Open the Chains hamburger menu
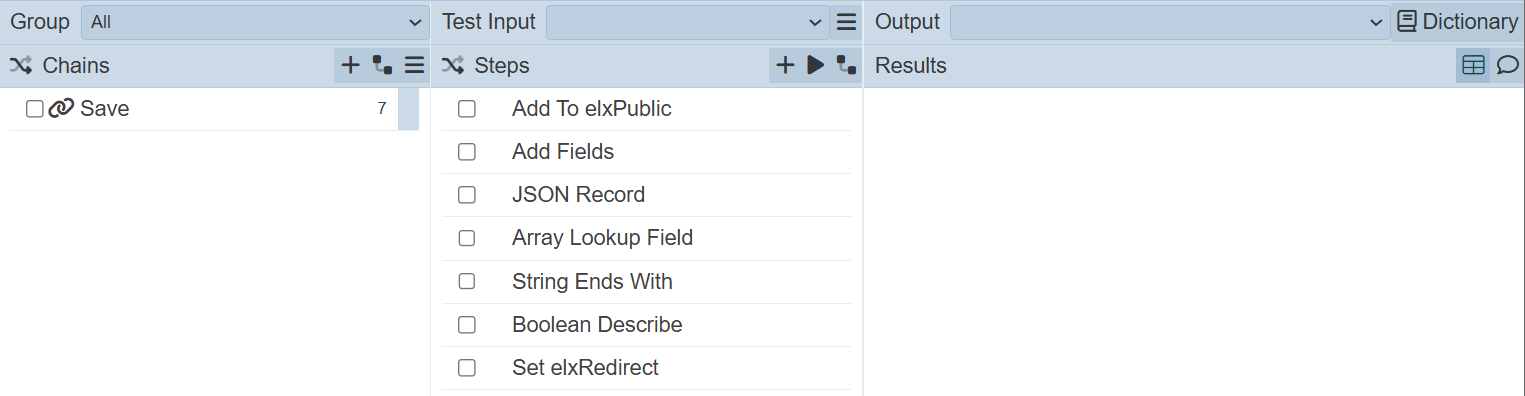1525x396 pixels. pyautogui.click(x=414, y=66)
